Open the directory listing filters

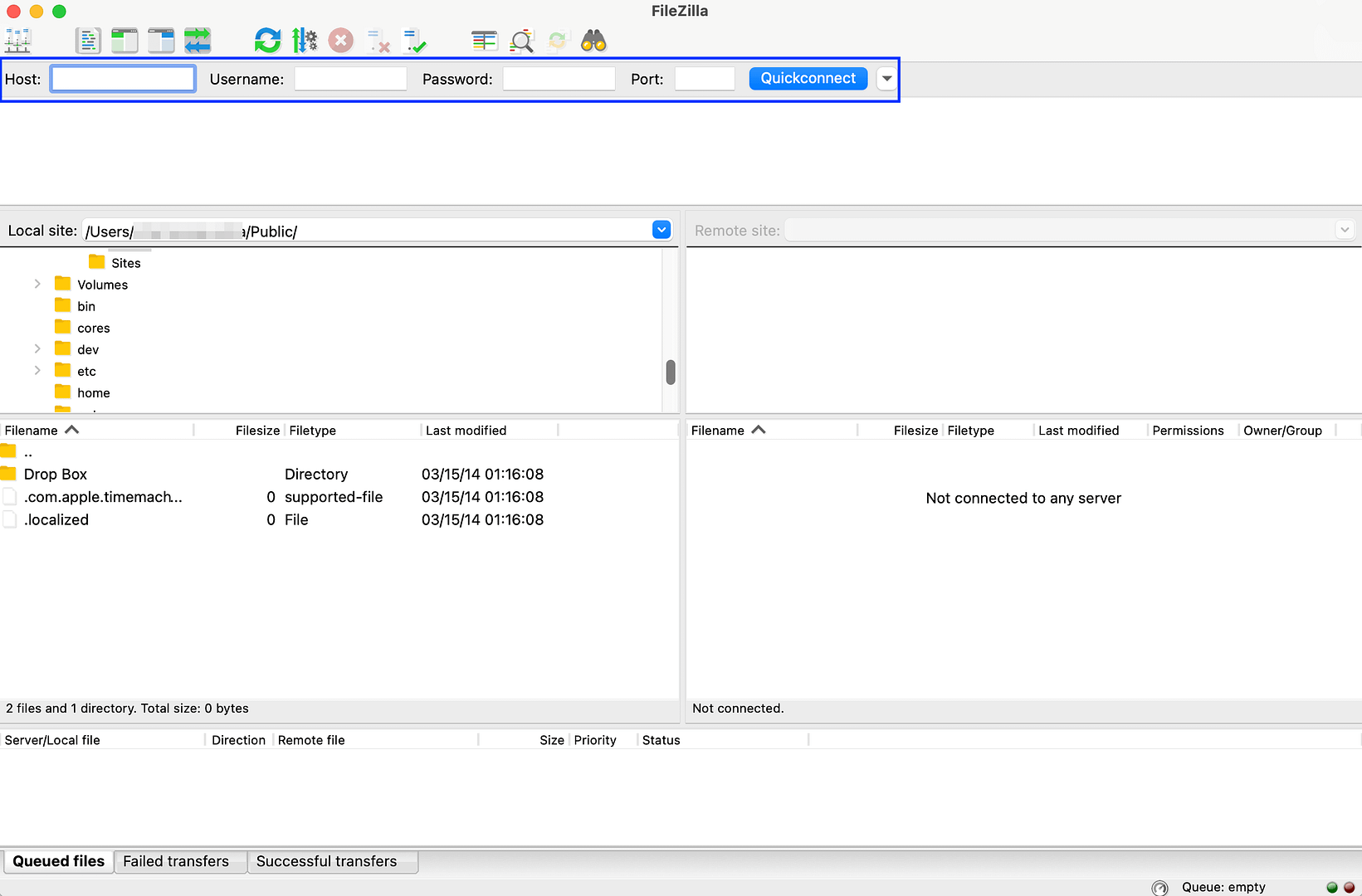(521, 40)
